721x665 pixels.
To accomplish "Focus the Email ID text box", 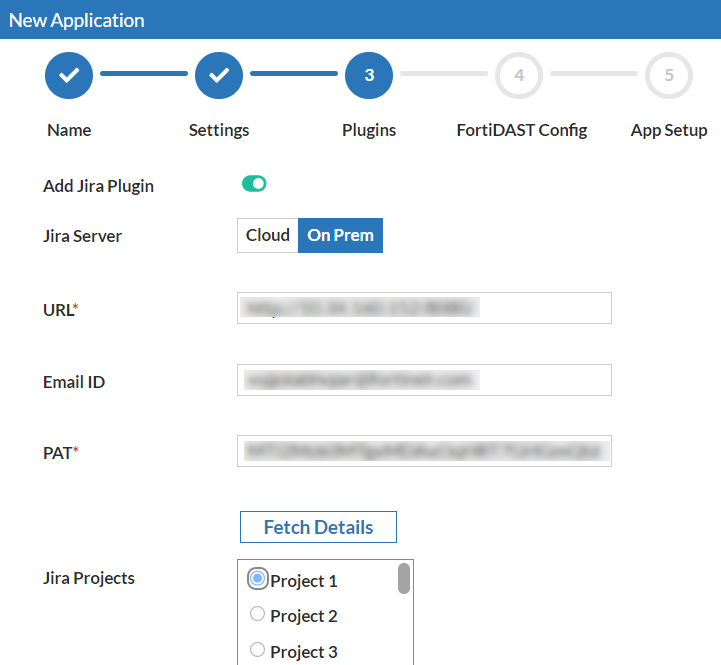I will (424, 380).
